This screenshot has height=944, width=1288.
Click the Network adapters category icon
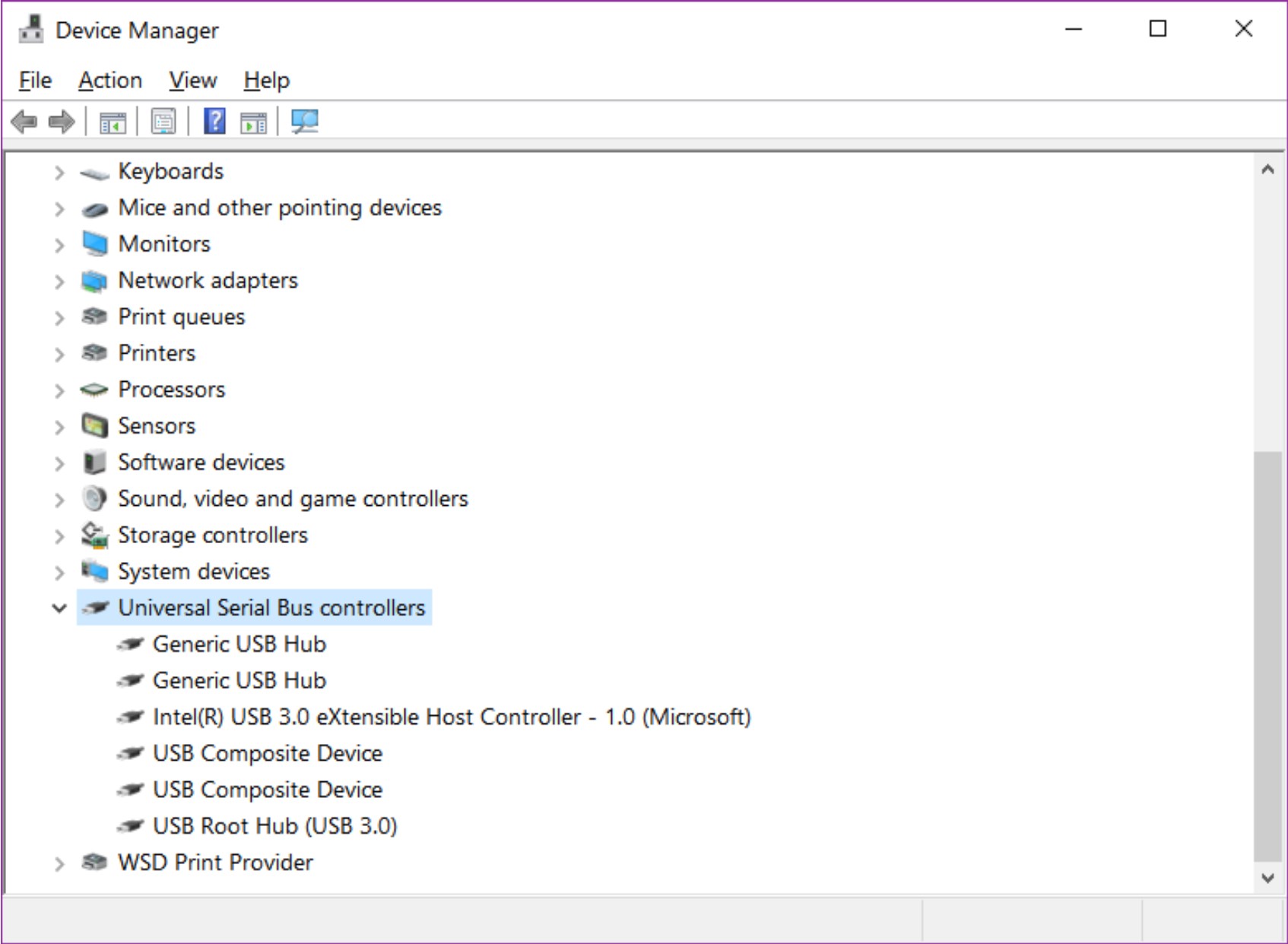94,281
